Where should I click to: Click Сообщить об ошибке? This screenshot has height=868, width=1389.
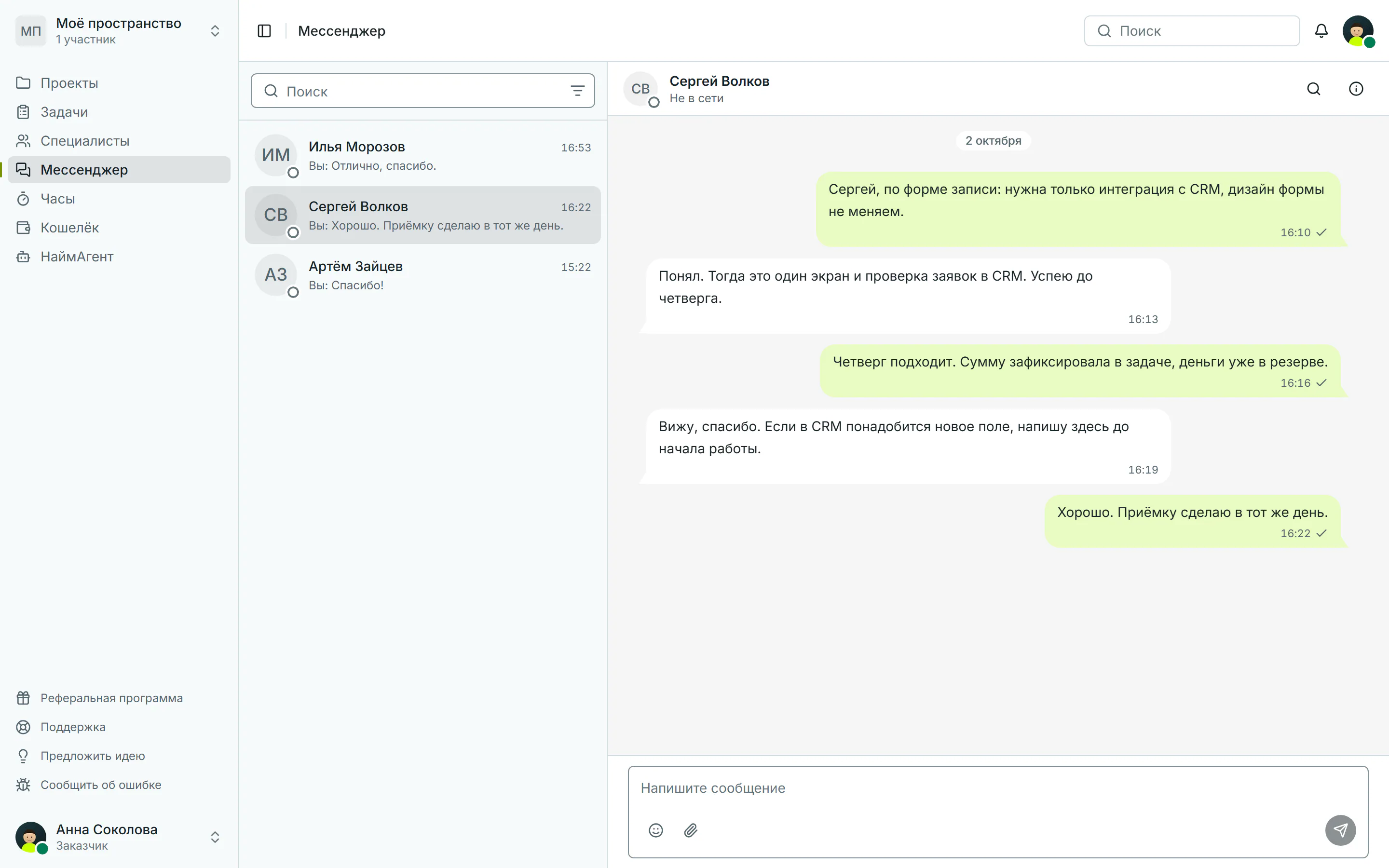[x=100, y=785]
